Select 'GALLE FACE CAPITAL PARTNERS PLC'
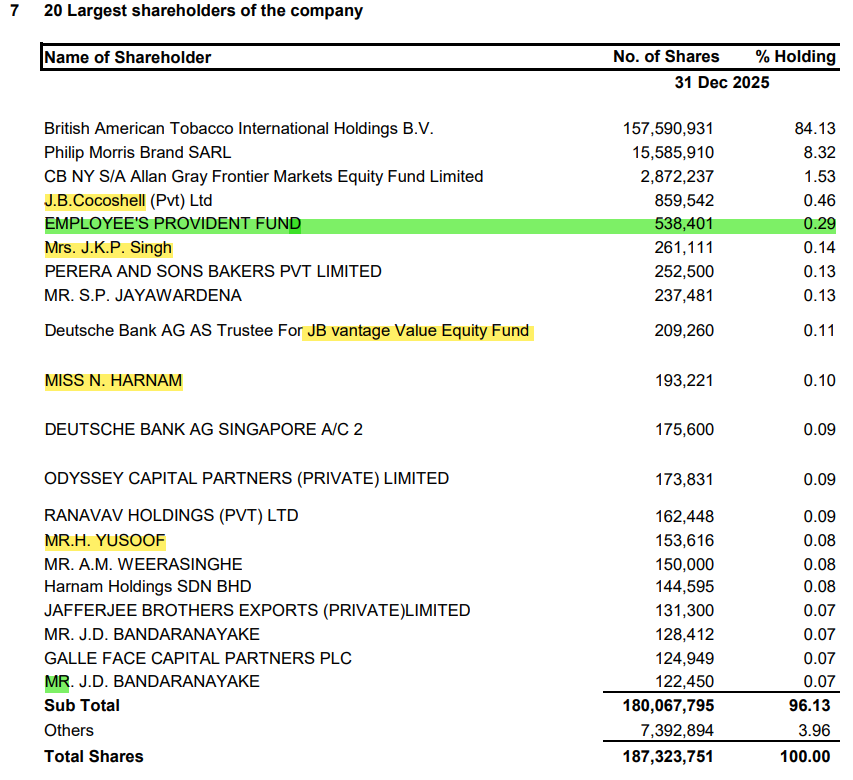Viewport: 853px width, 780px height. click(x=197, y=658)
